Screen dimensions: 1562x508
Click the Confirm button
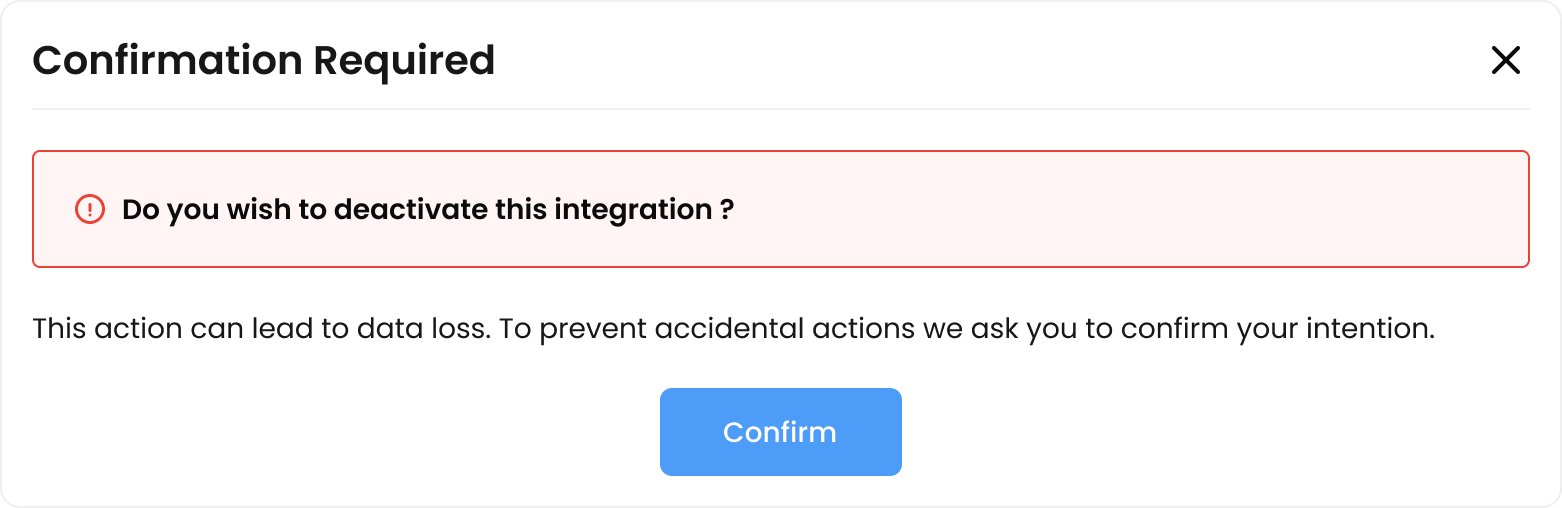click(x=780, y=432)
